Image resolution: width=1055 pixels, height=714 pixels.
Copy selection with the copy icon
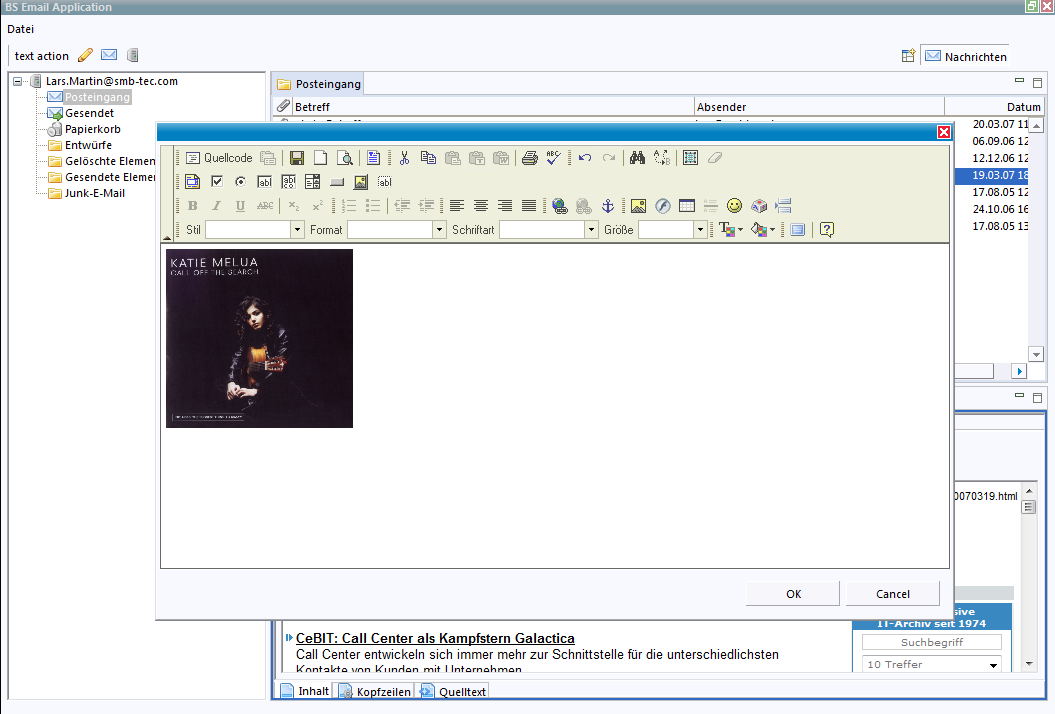(428, 158)
